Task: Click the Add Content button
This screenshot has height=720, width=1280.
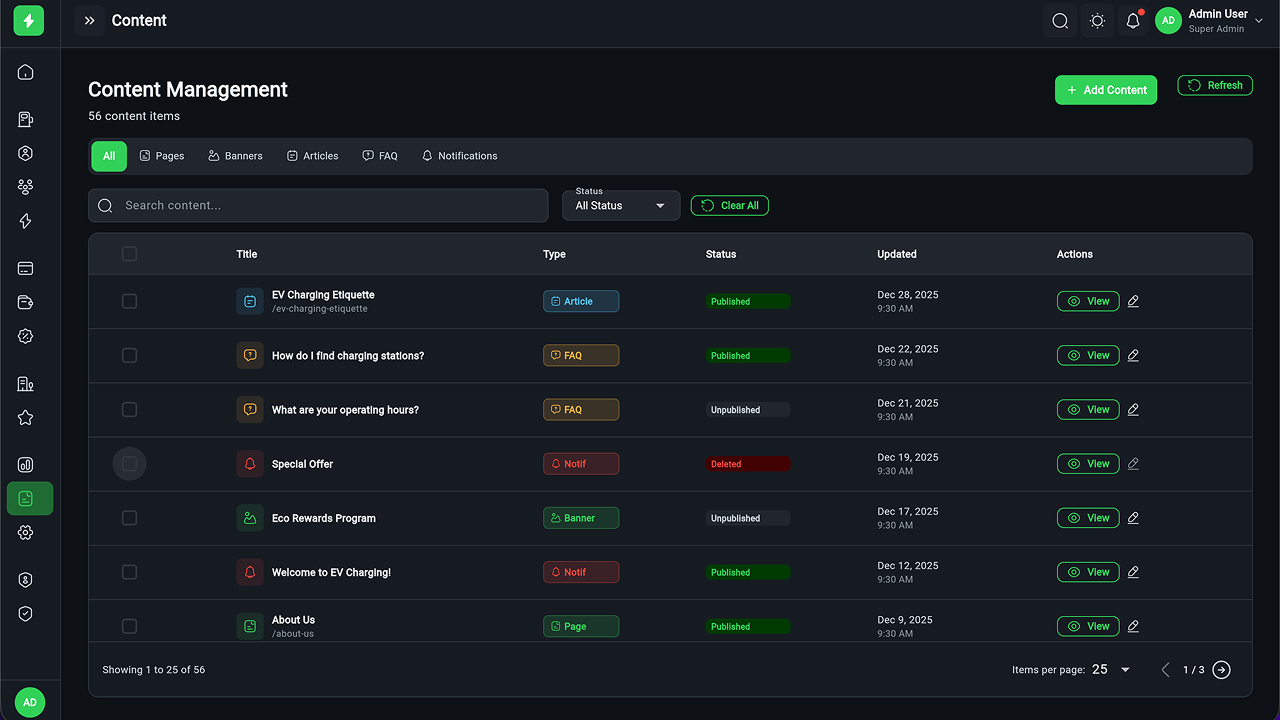Action: [x=1105, y=90]
